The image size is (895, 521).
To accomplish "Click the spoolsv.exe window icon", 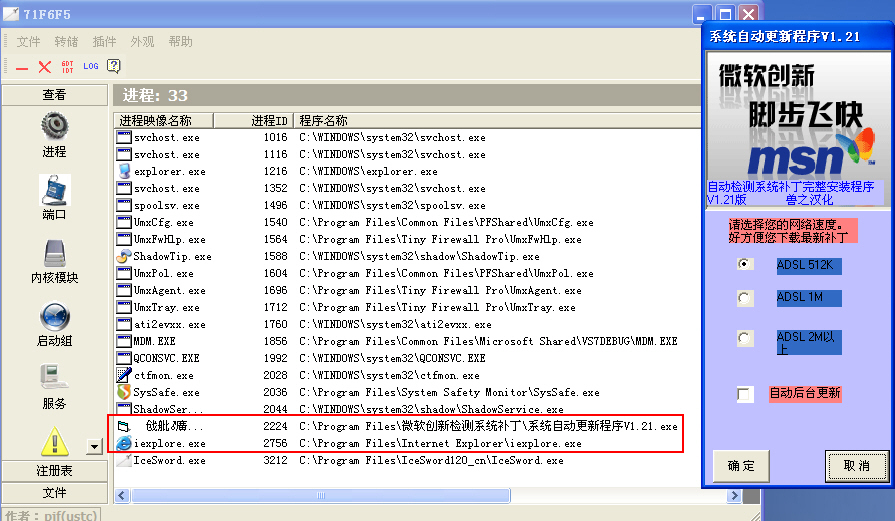I will [x=124, y=205].
